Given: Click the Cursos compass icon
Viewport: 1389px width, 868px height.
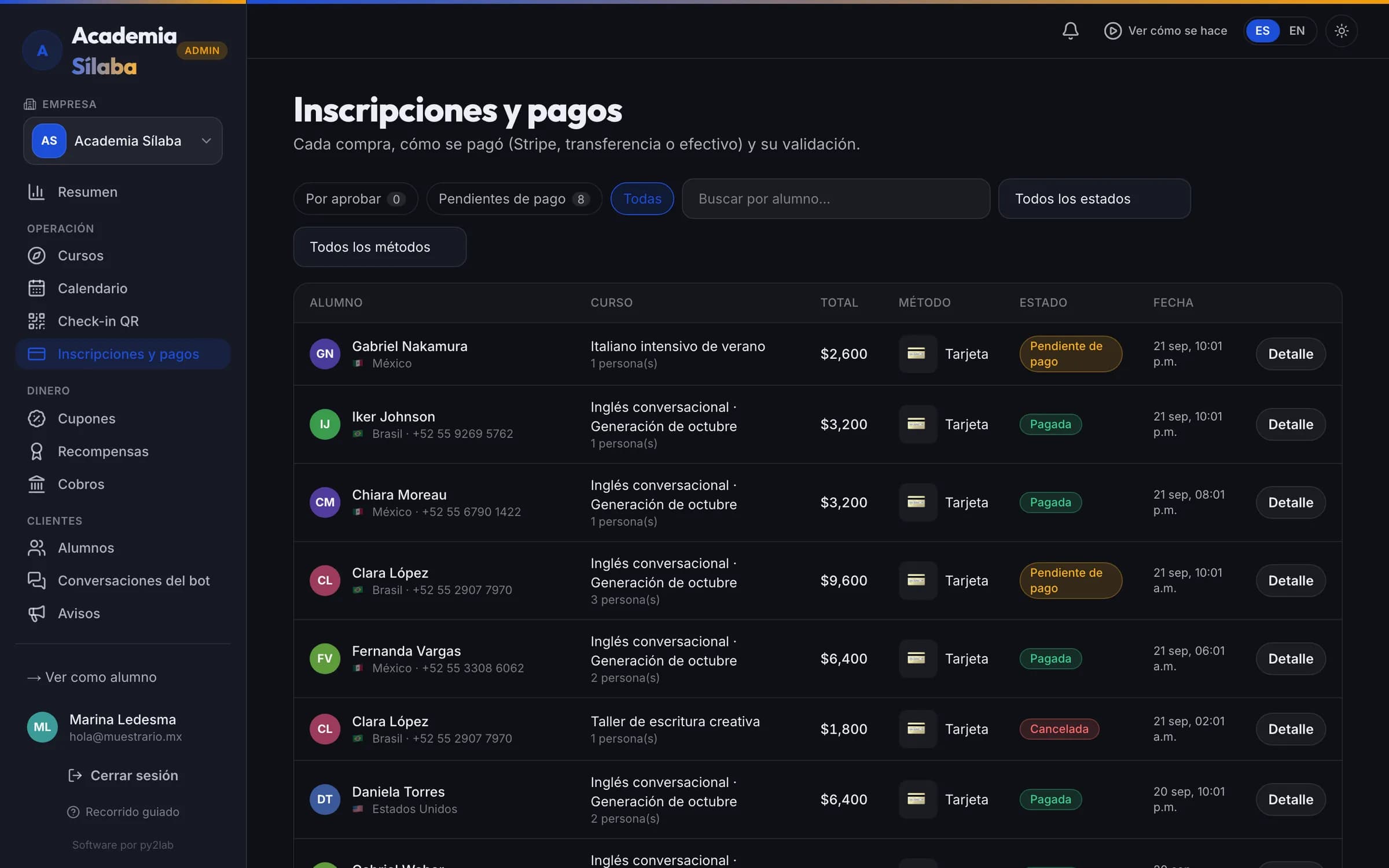Looking at the screenshot, I should click(36, 256).
